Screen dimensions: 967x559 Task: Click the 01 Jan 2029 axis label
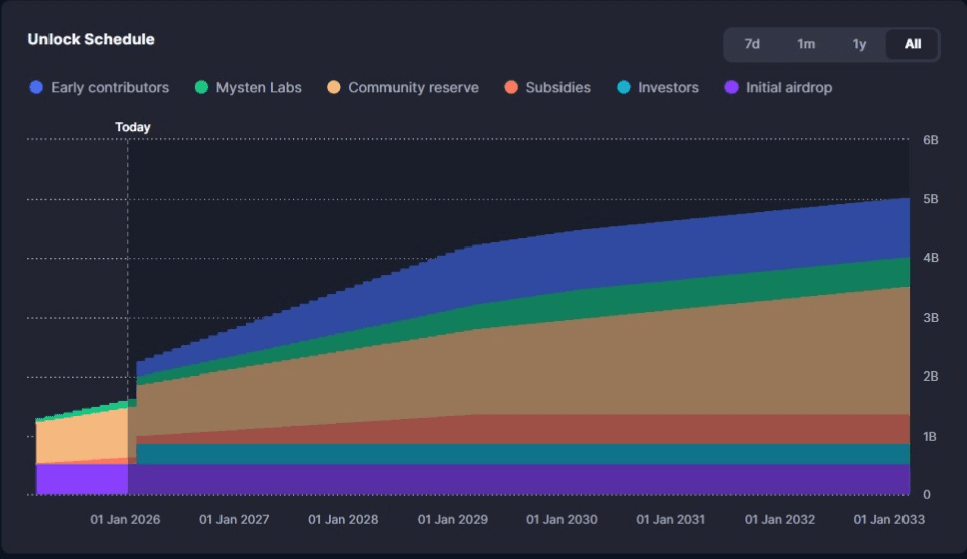tap(452, 520)
